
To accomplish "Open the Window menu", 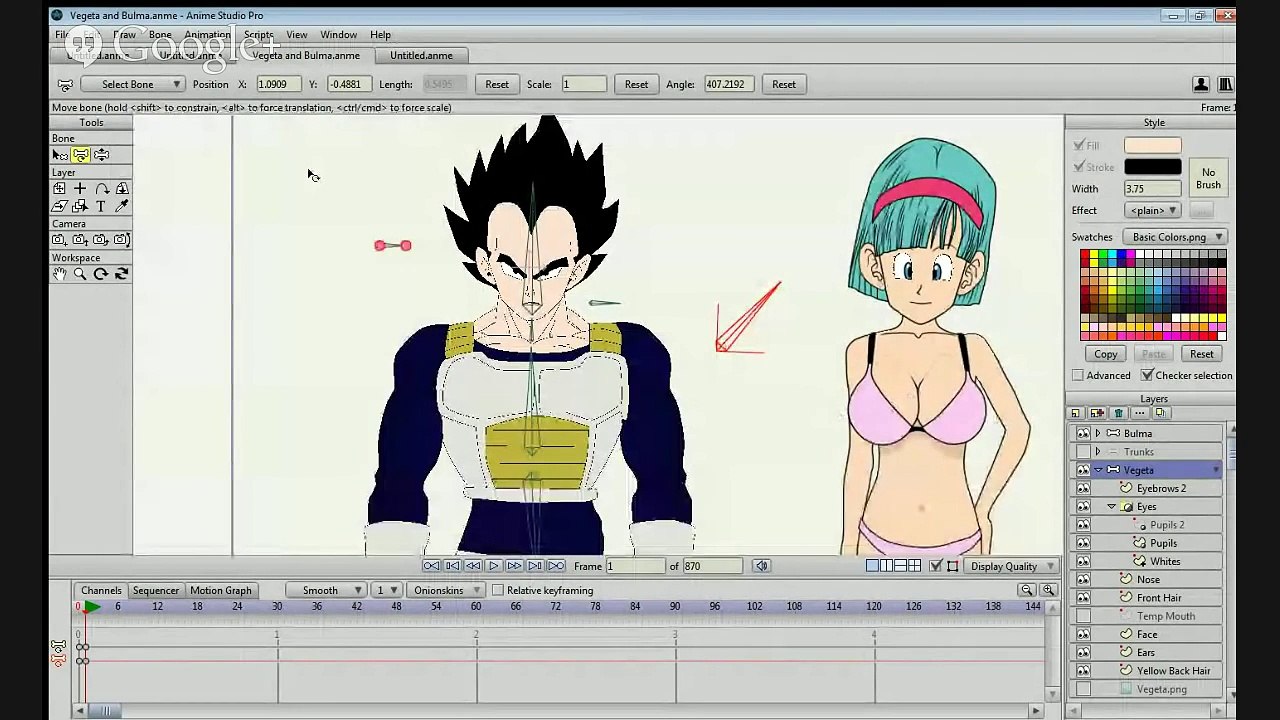I will (339, 35).
